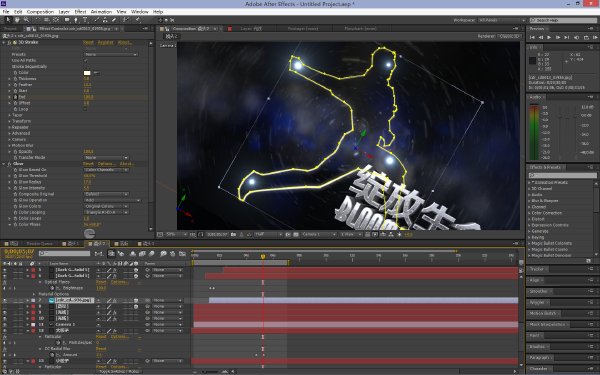This screenshot has height=375, width=600.
Task: Select the Pen tool in toolbar
Action: coord(76,20)
